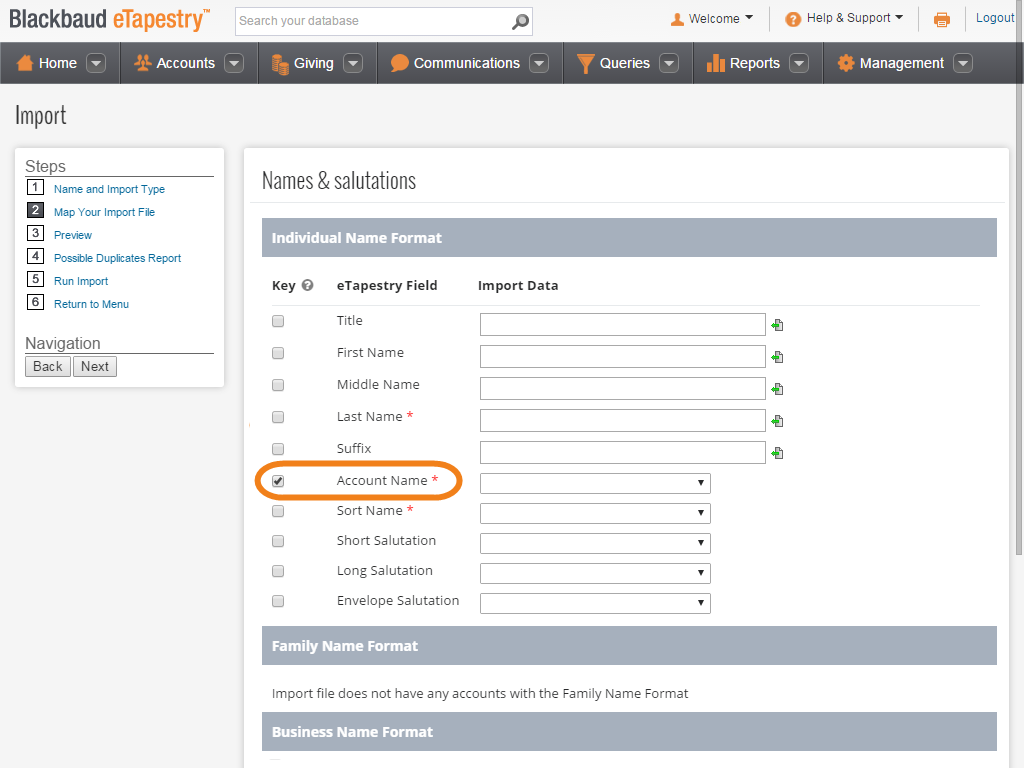Click inside the Middle Name input field
This screenshot has height=768, width=1024.
click(622, 388)
